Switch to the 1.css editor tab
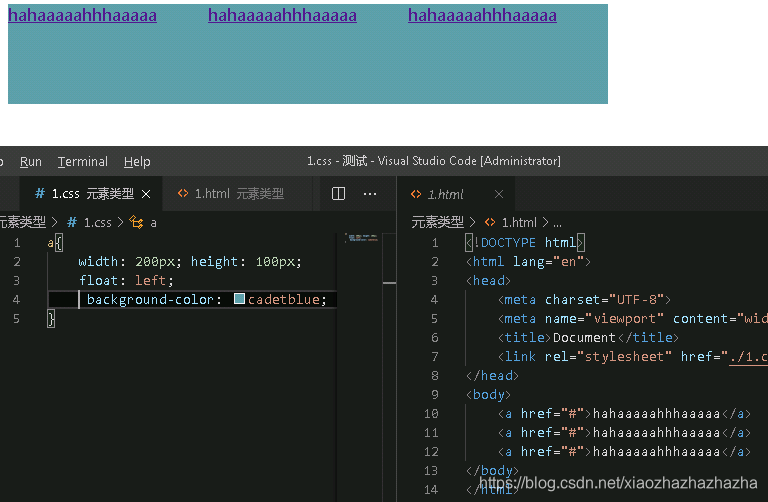This screenshot has height=502, width=768. [93, 194]
